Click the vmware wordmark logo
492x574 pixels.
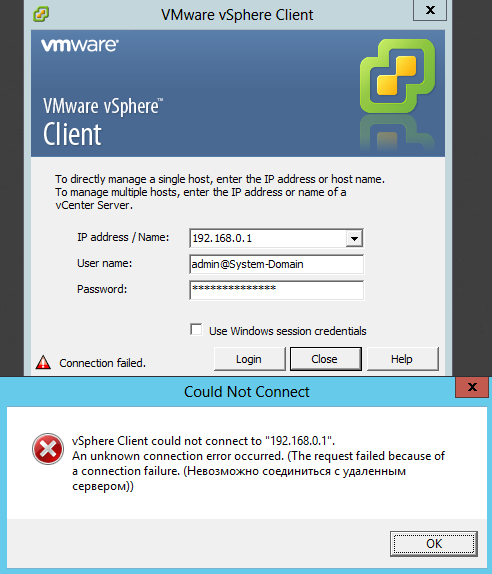click(80, 45)
